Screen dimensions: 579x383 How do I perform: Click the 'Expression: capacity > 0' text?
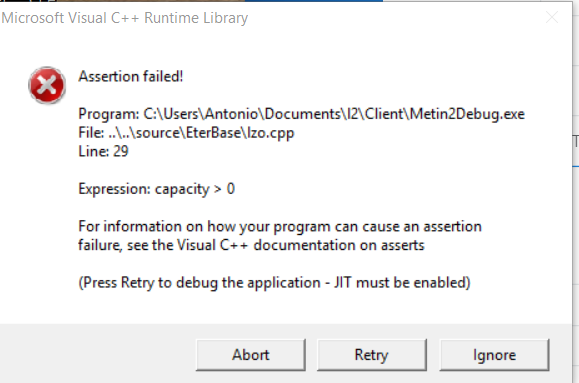[x=157, y=189]
